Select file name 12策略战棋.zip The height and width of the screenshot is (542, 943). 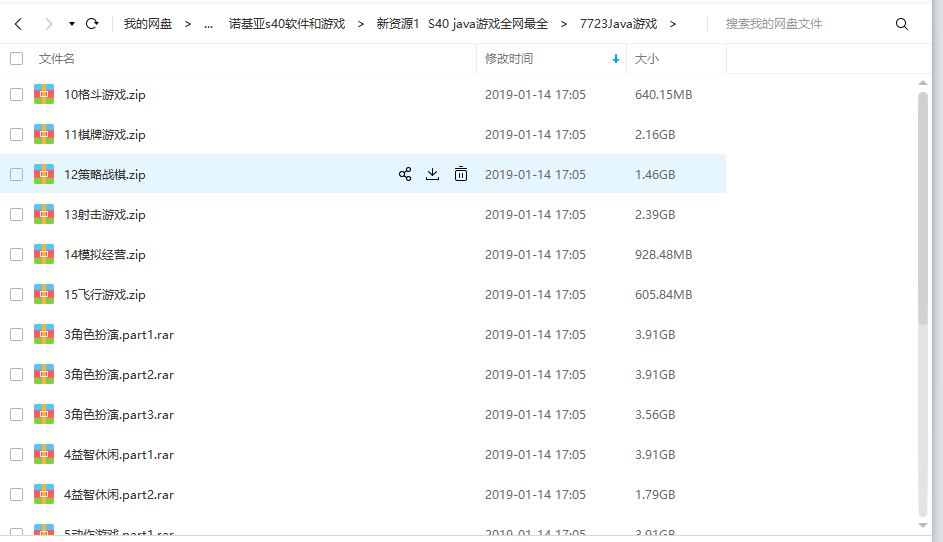point(105,174)
